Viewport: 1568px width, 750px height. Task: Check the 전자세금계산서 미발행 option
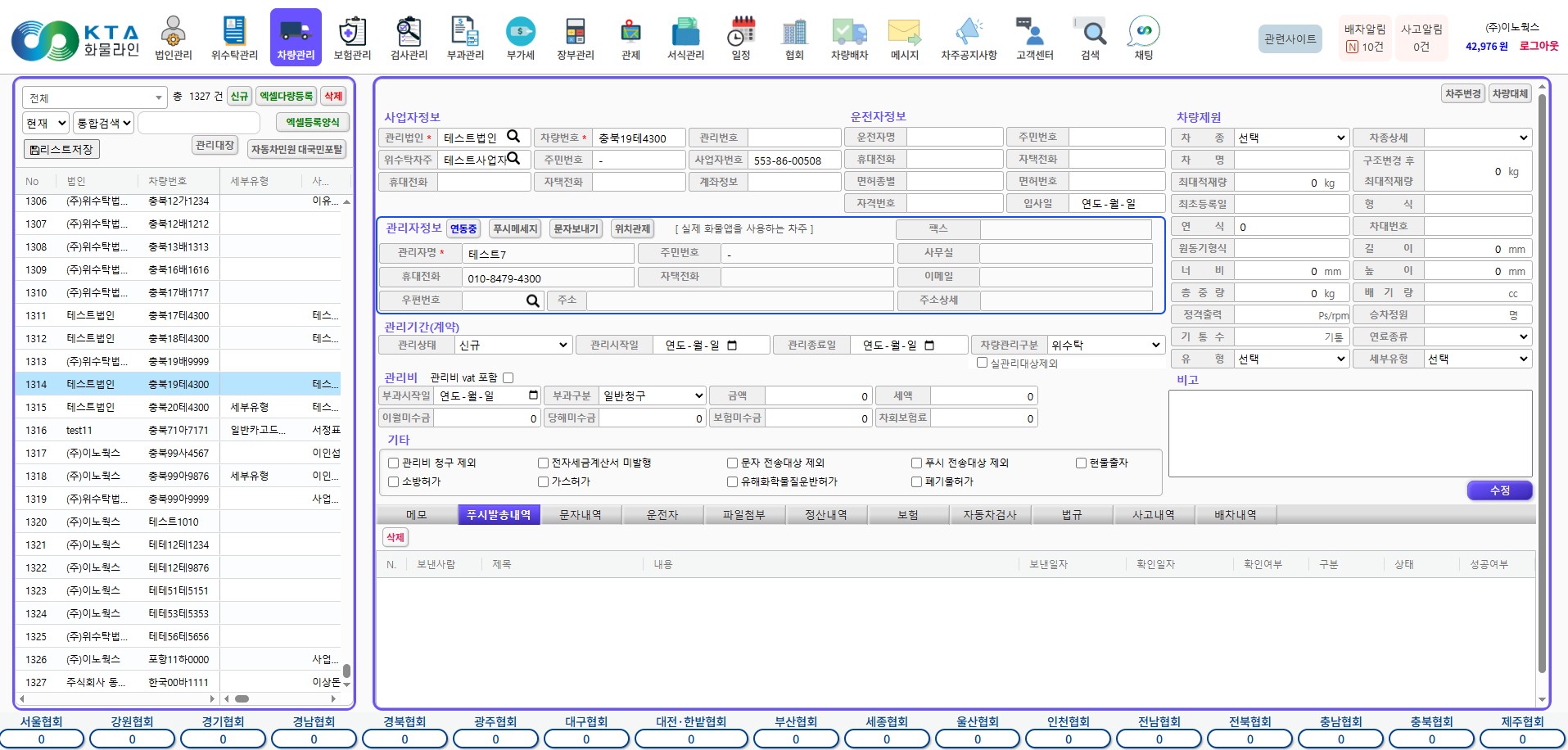pyautogui.click(x=543, y=463)
